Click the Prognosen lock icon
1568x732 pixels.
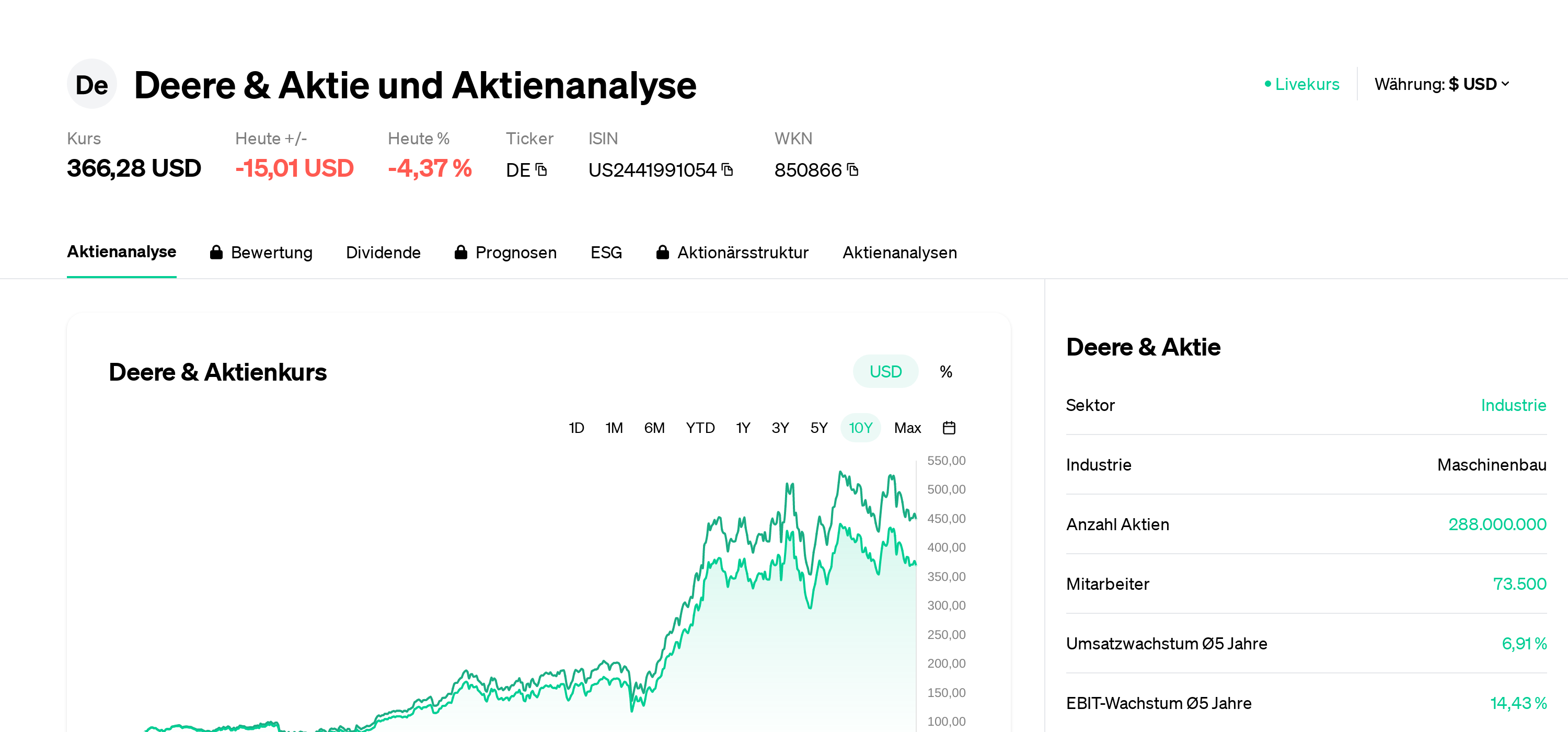coord(461,252)
